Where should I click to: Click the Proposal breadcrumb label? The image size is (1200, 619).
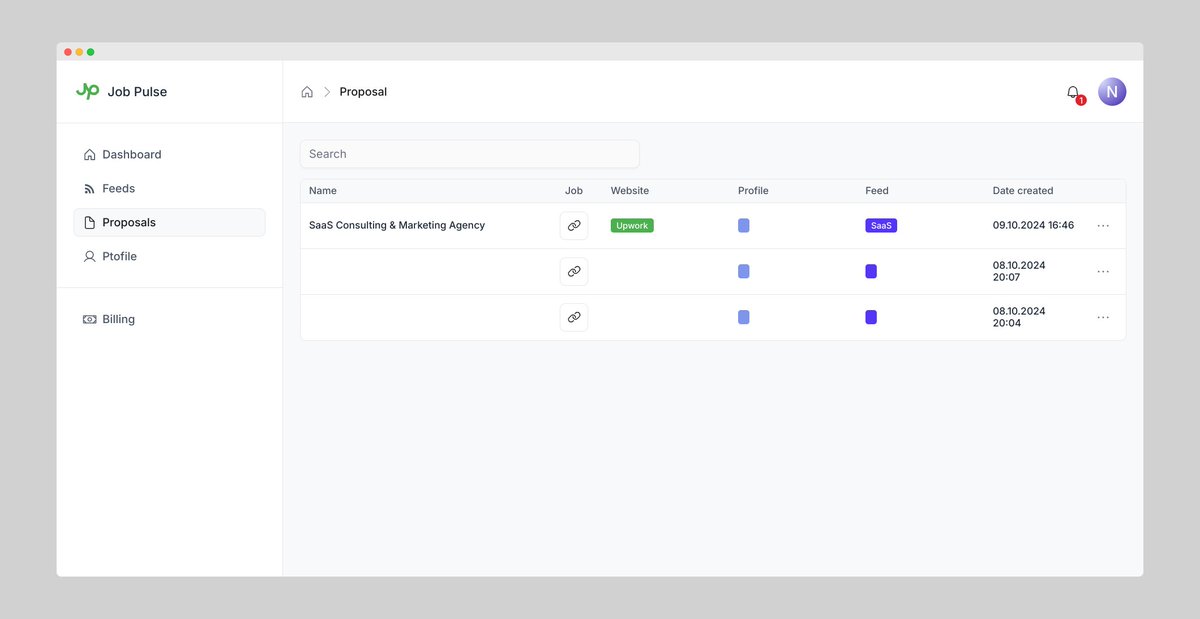tap(363, 92)
